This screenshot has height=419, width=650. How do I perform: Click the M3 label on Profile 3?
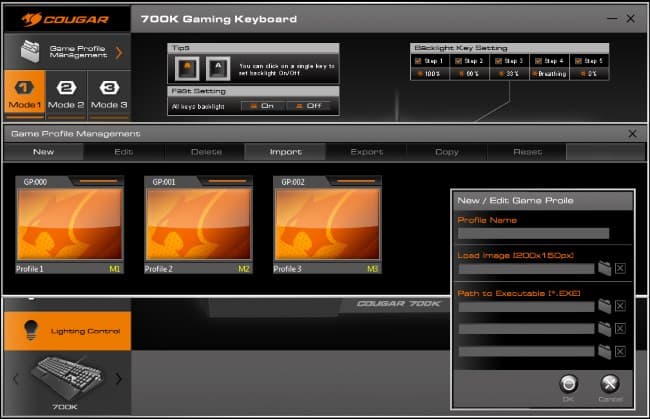372,269
